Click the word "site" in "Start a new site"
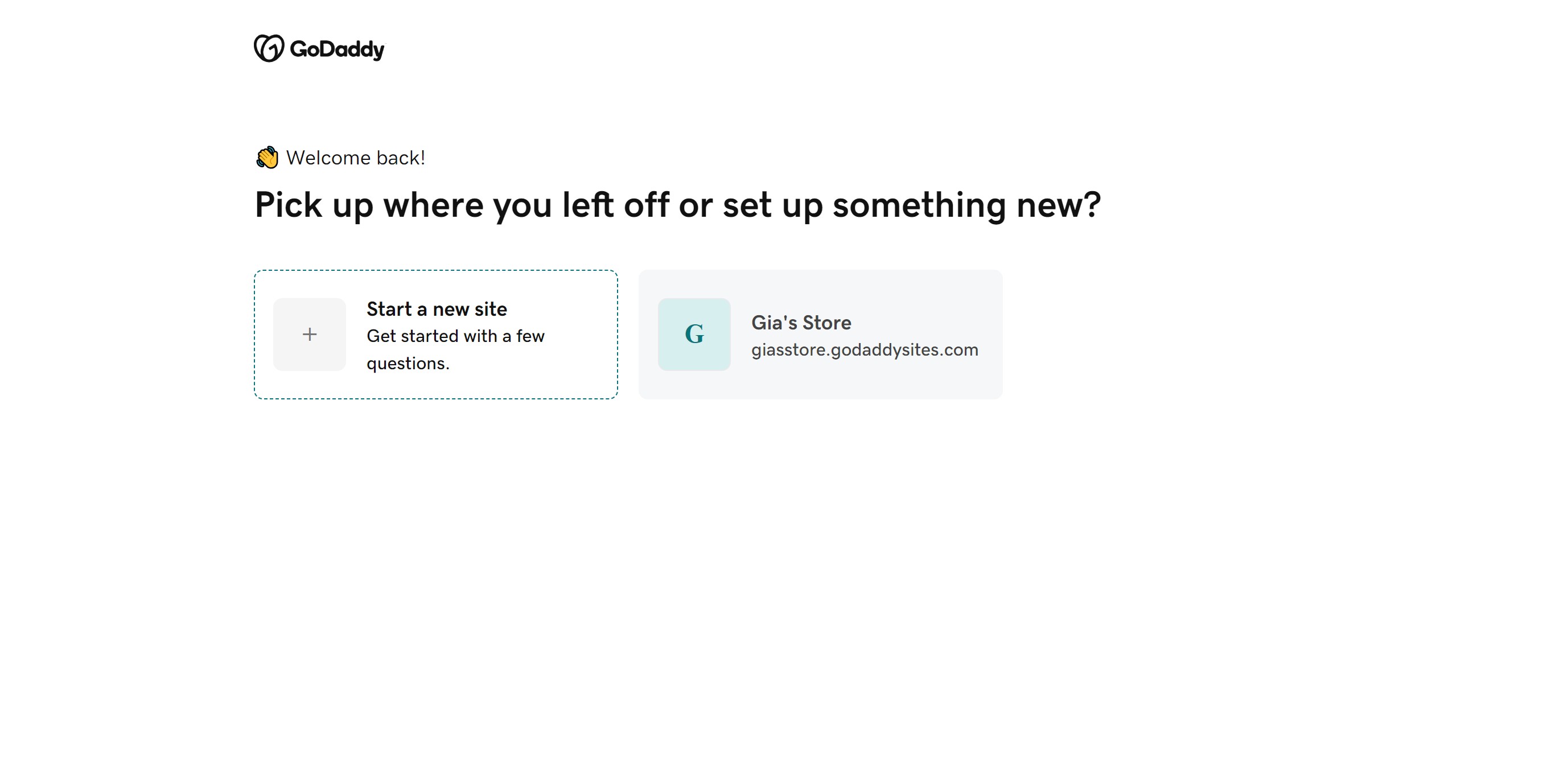The height and width of the screenshot is (784, 1555). (491, 309)
